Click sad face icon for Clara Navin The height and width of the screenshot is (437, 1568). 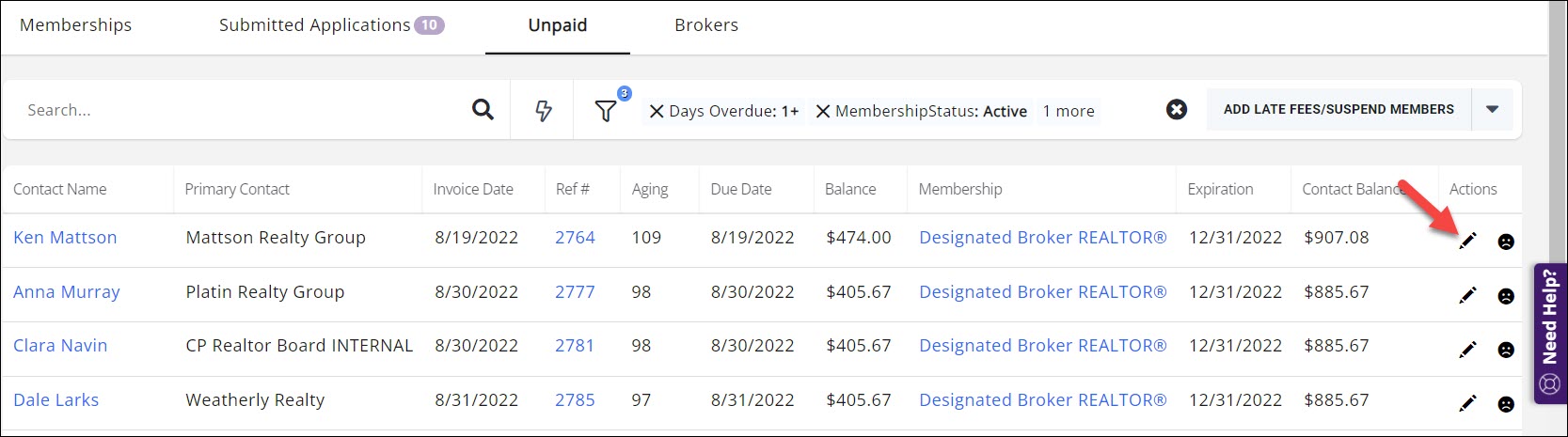[1506, 350]
